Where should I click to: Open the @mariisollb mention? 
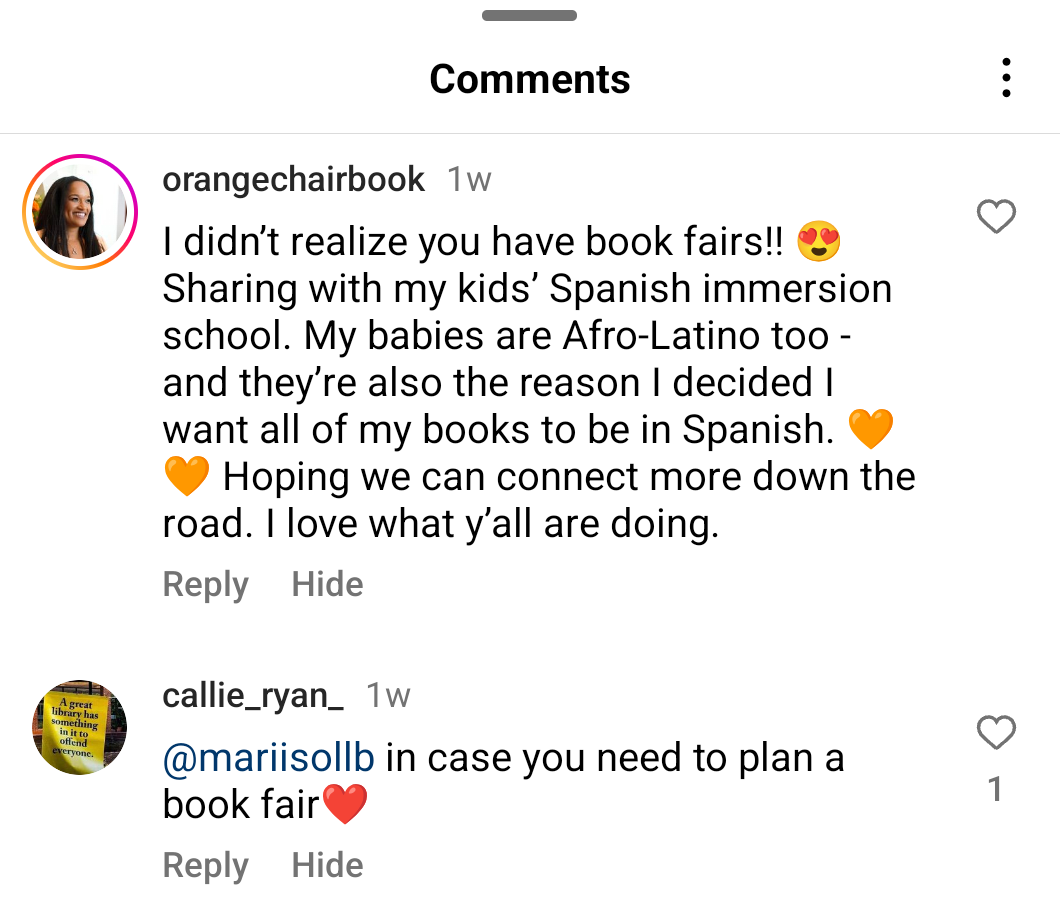coord(268,758)
